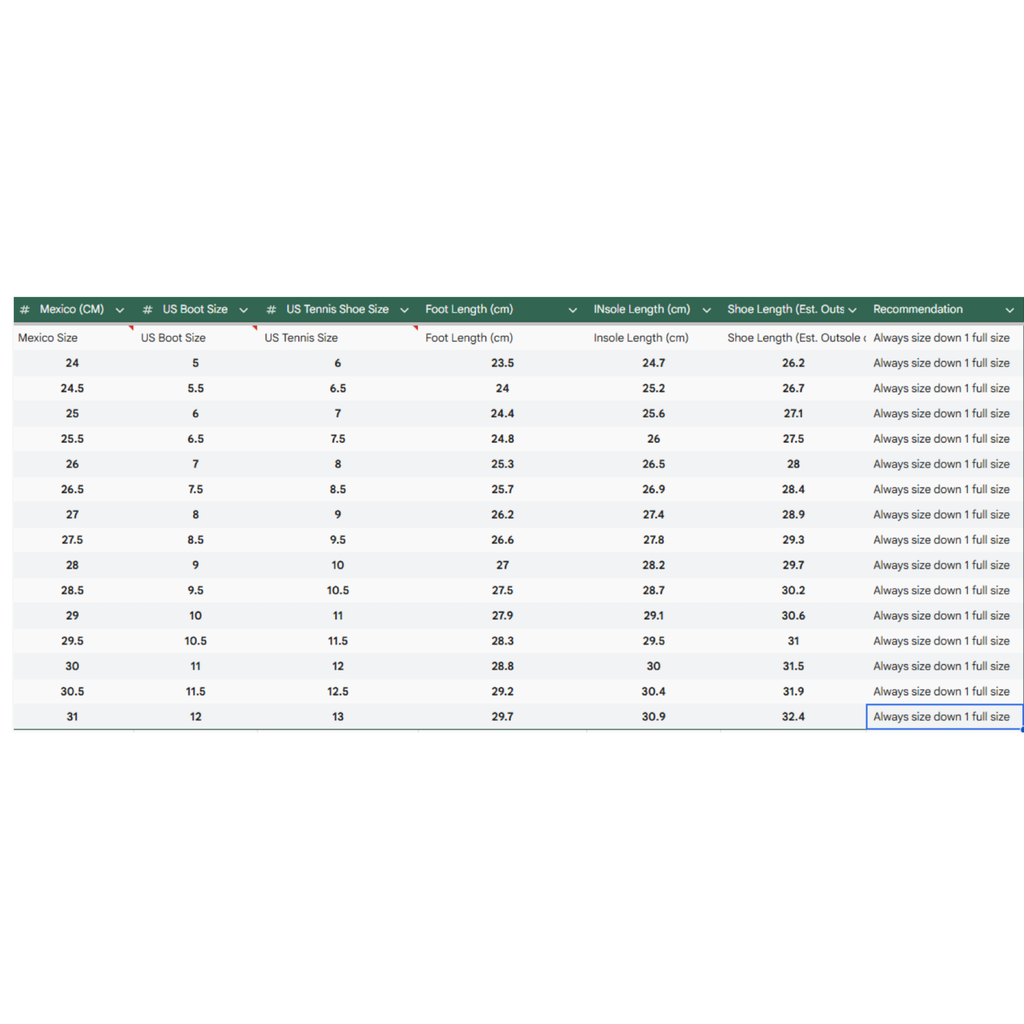Image resolution: width=1024 pixels, height=1024 pixels.
Task: Open the Foot Length (cm) header dropdown
Action: pos(573,310)
